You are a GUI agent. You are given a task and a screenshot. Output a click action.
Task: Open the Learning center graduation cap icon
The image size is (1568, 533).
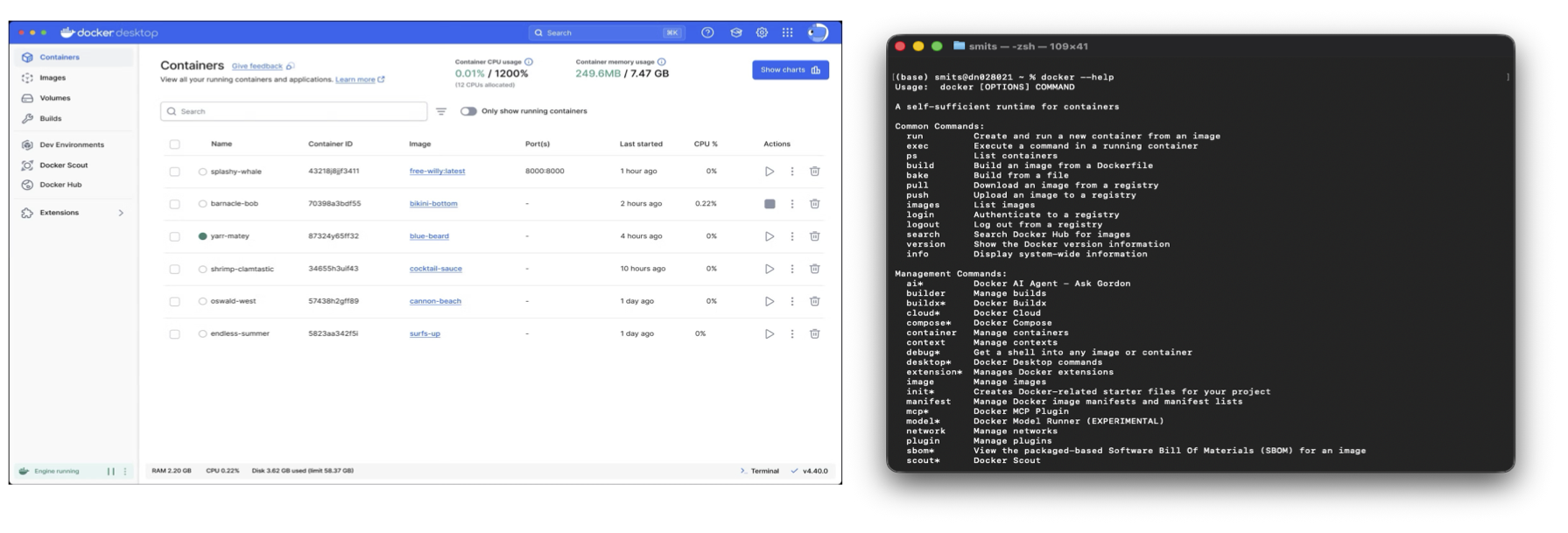click(x=736, y=32)
